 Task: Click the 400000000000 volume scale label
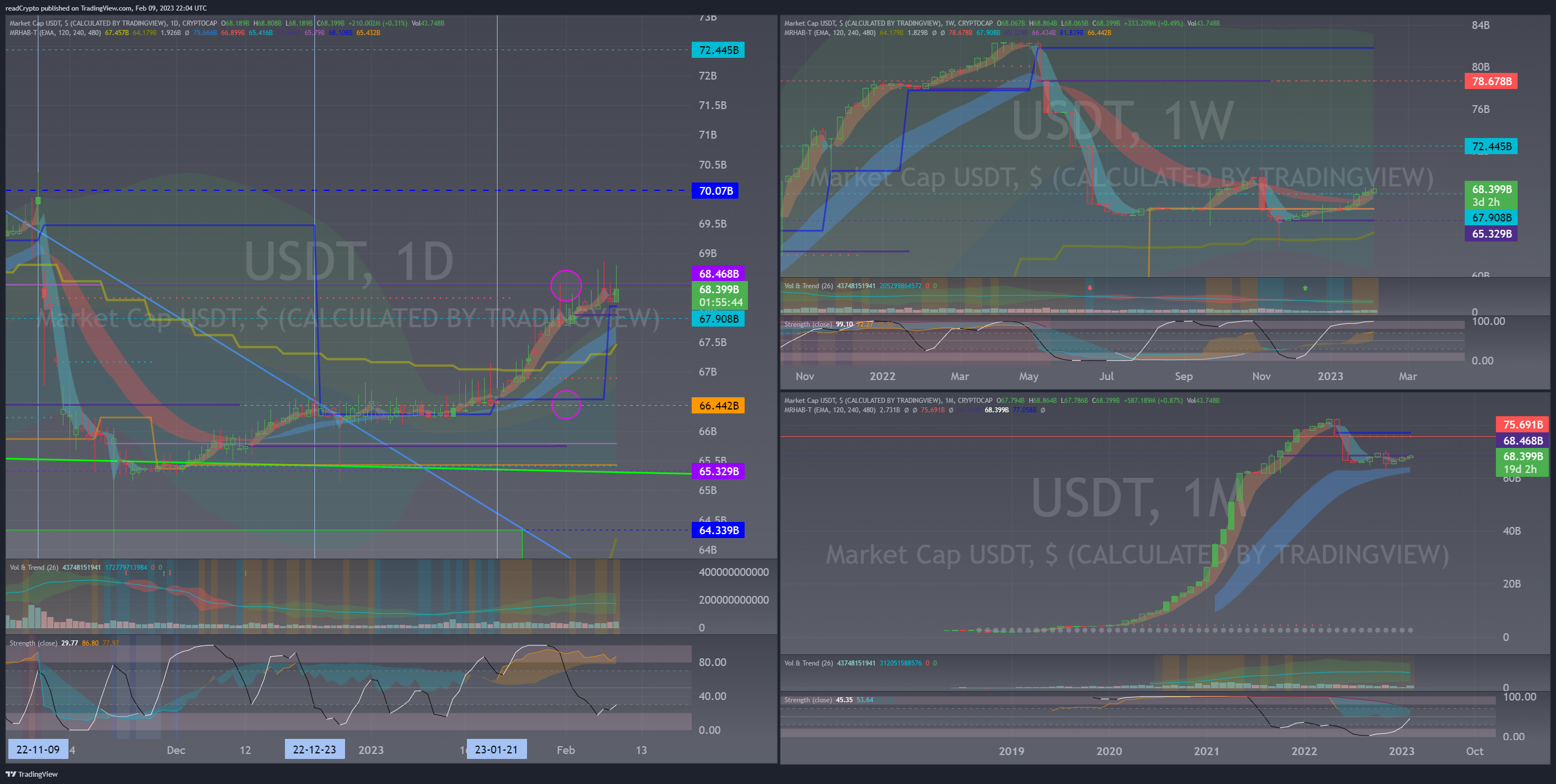tap(733, 572)
